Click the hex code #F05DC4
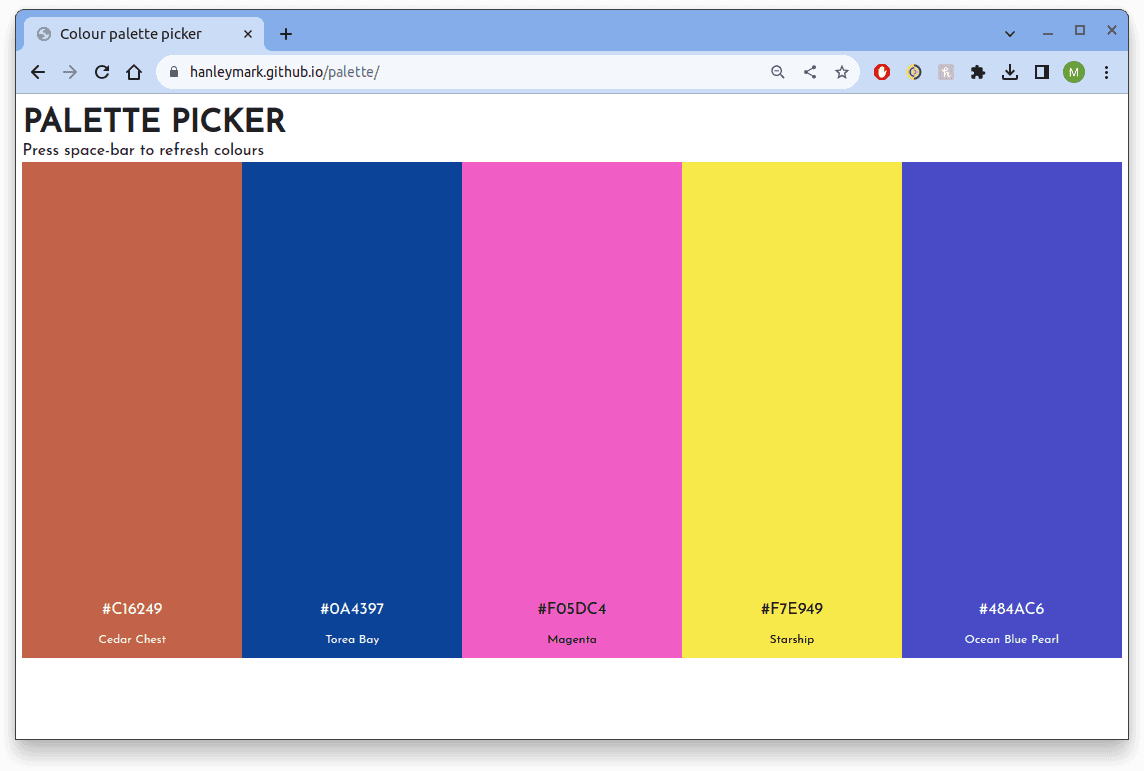The width and height of the screenshot is (1144, 771). pyautogui.click(x=572, y=608)
